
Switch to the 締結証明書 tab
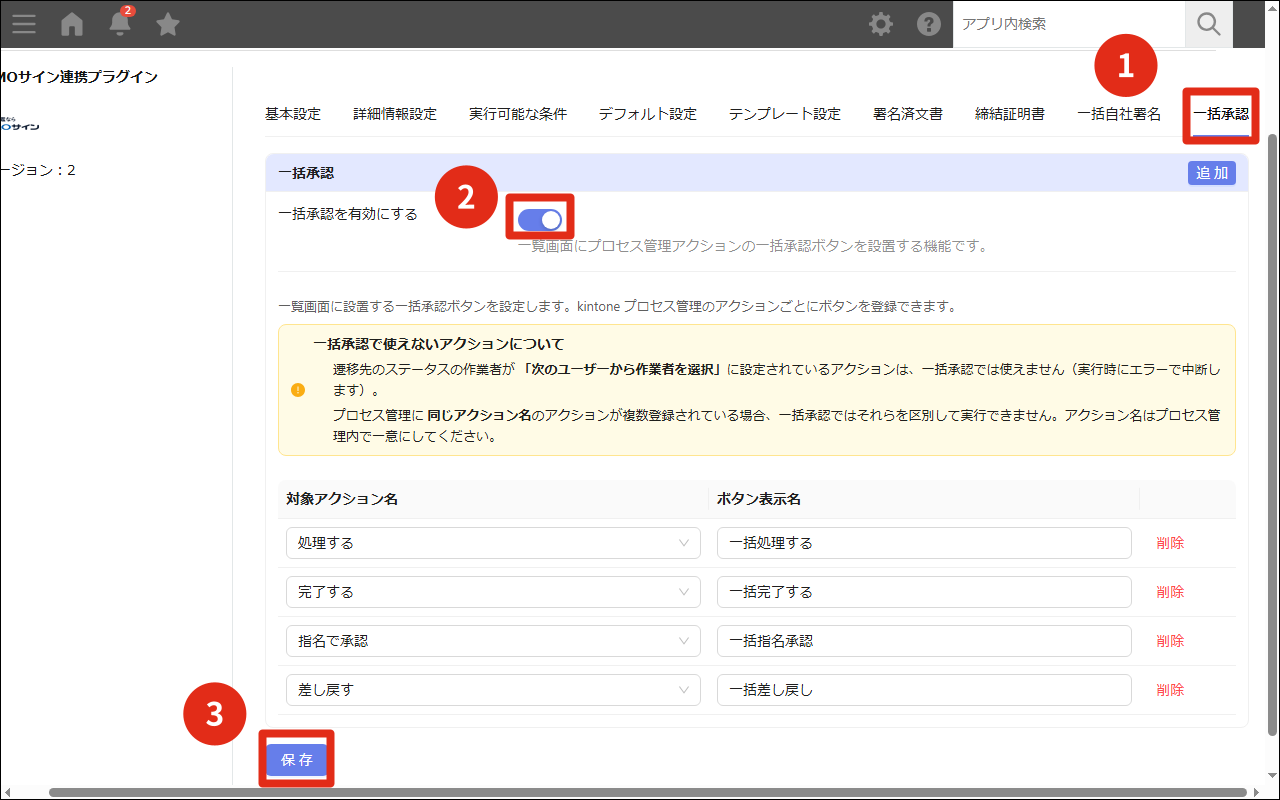pos(1010,114)
